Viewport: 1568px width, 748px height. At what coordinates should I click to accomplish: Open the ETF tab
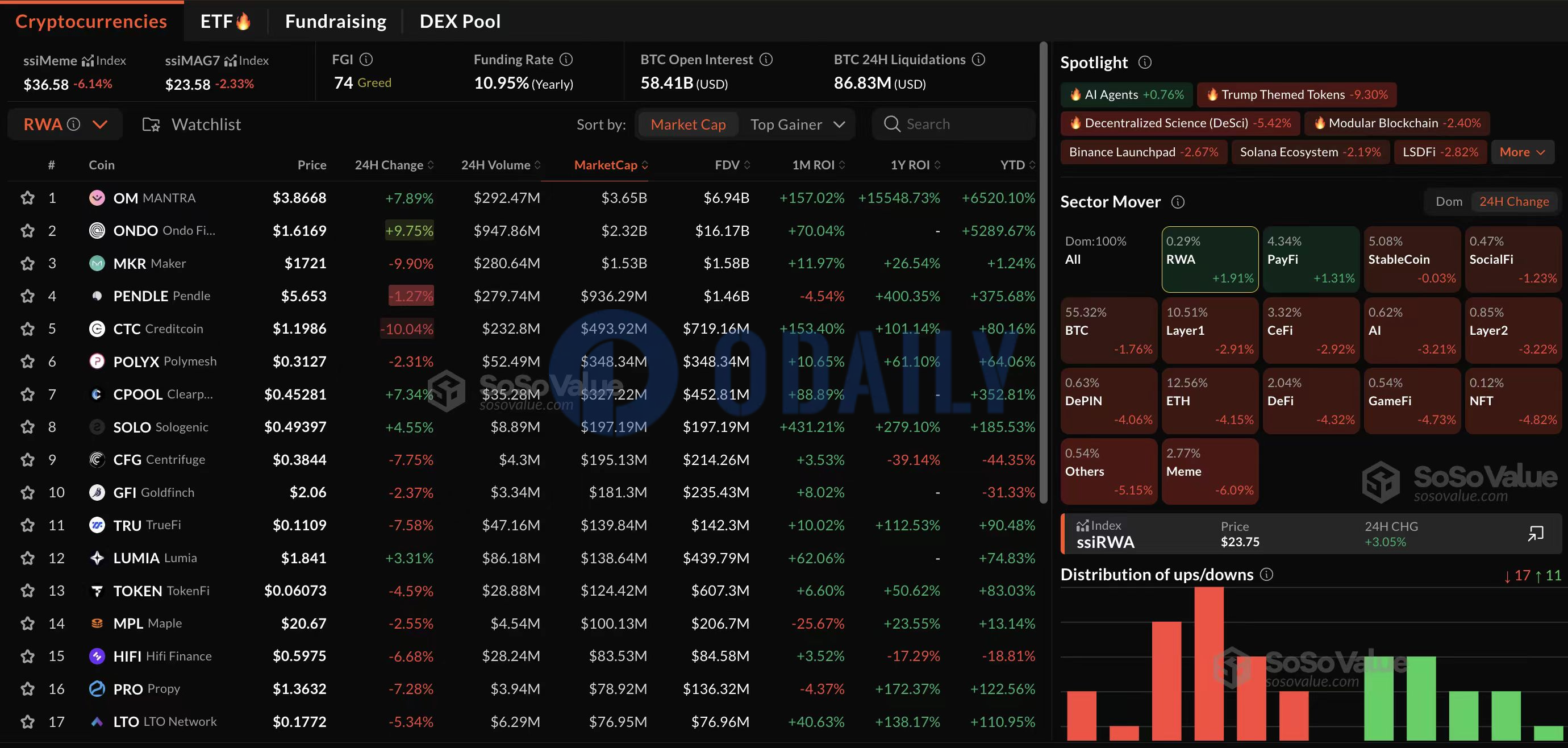coord(225,22)
